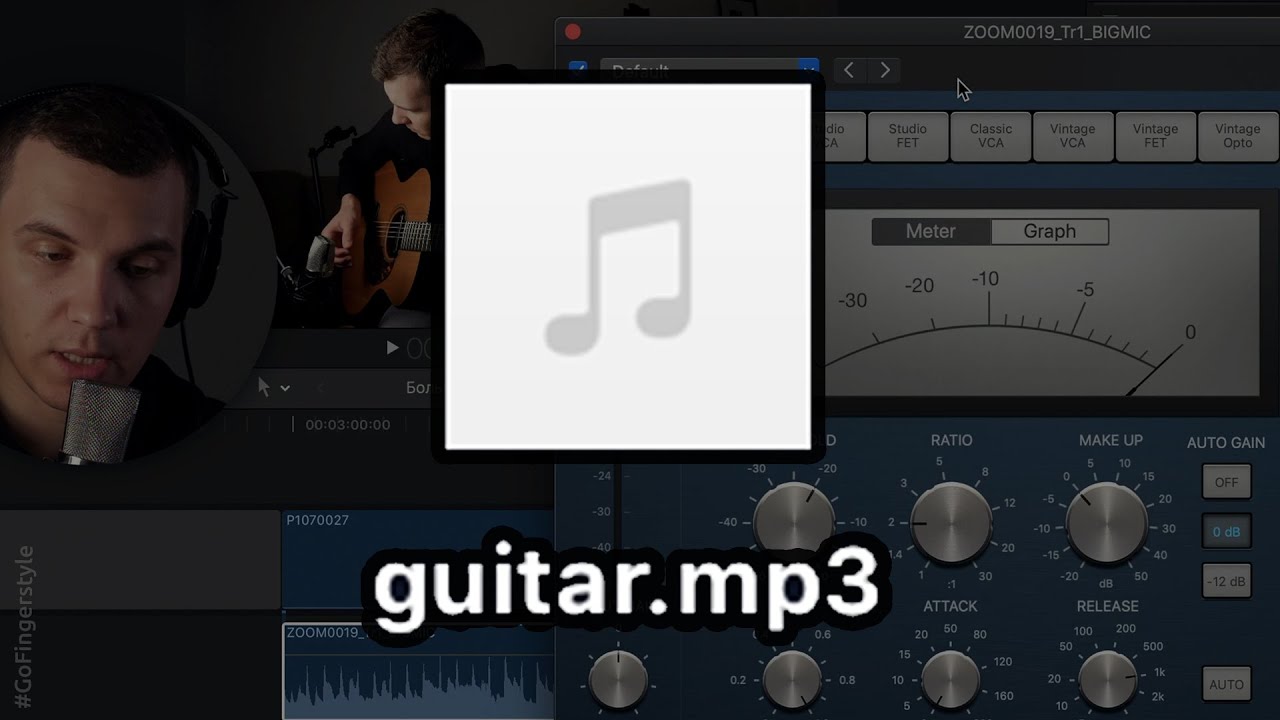Turn Auto Gain OFF
1280x720 pixels.
point(1226,482)
